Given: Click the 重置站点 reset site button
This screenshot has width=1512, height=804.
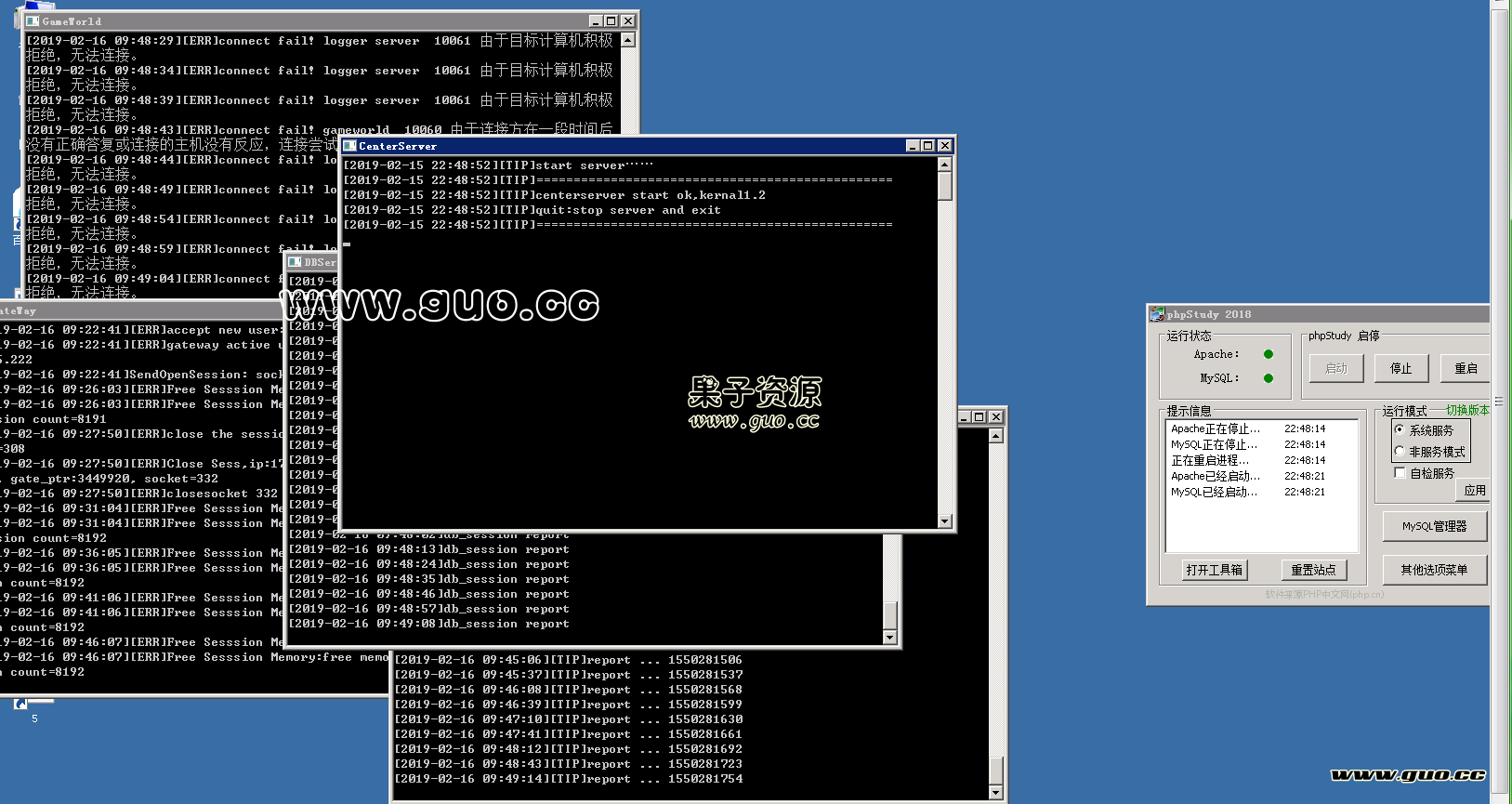Looking at the screenshot, I should 1313,570.
